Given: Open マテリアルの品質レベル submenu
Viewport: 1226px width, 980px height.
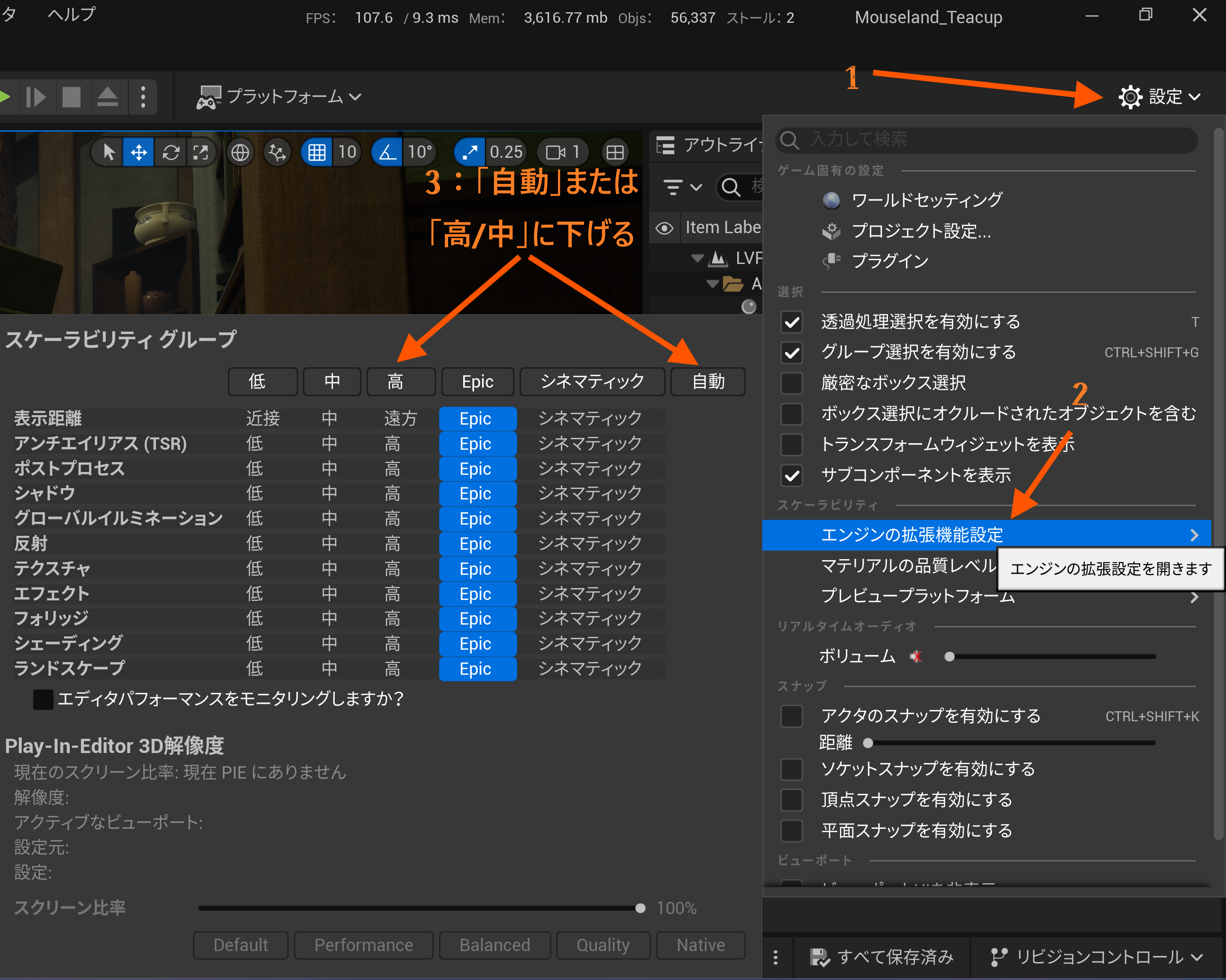Looking at the screenshot, I should [x=909, y=566].
